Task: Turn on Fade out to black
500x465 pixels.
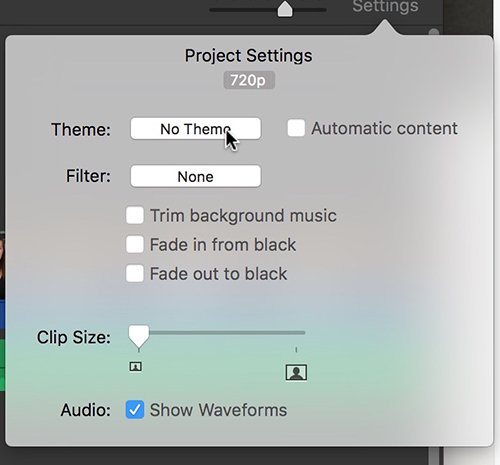Action: click(x=135, y=273)
